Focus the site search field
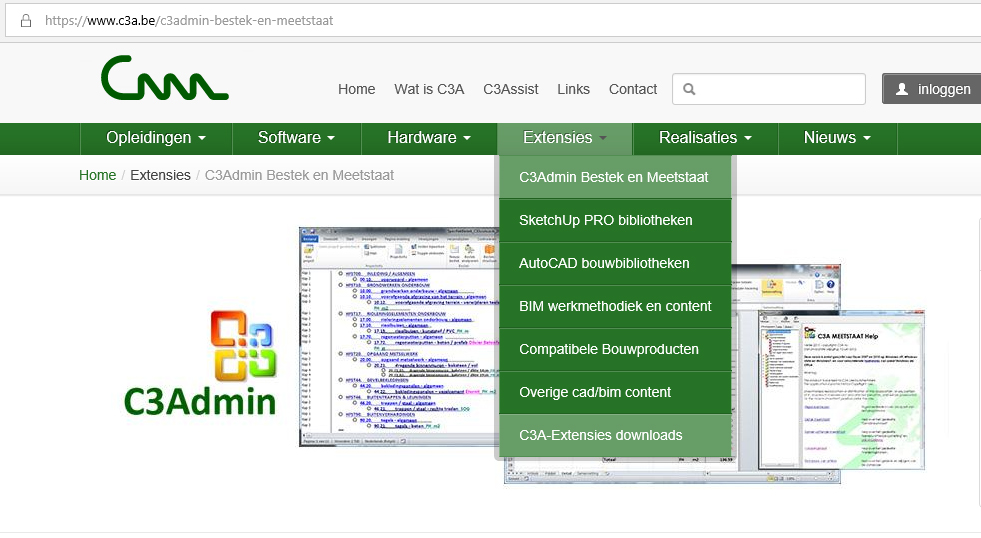Image resolution: width=981 pixels, height=538 pixels. (769, 89)
